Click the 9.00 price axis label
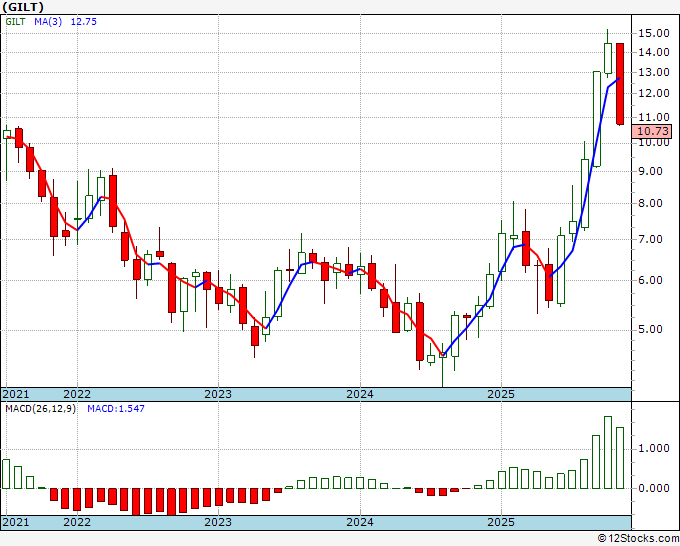680x546 pixels. point(650,171)
